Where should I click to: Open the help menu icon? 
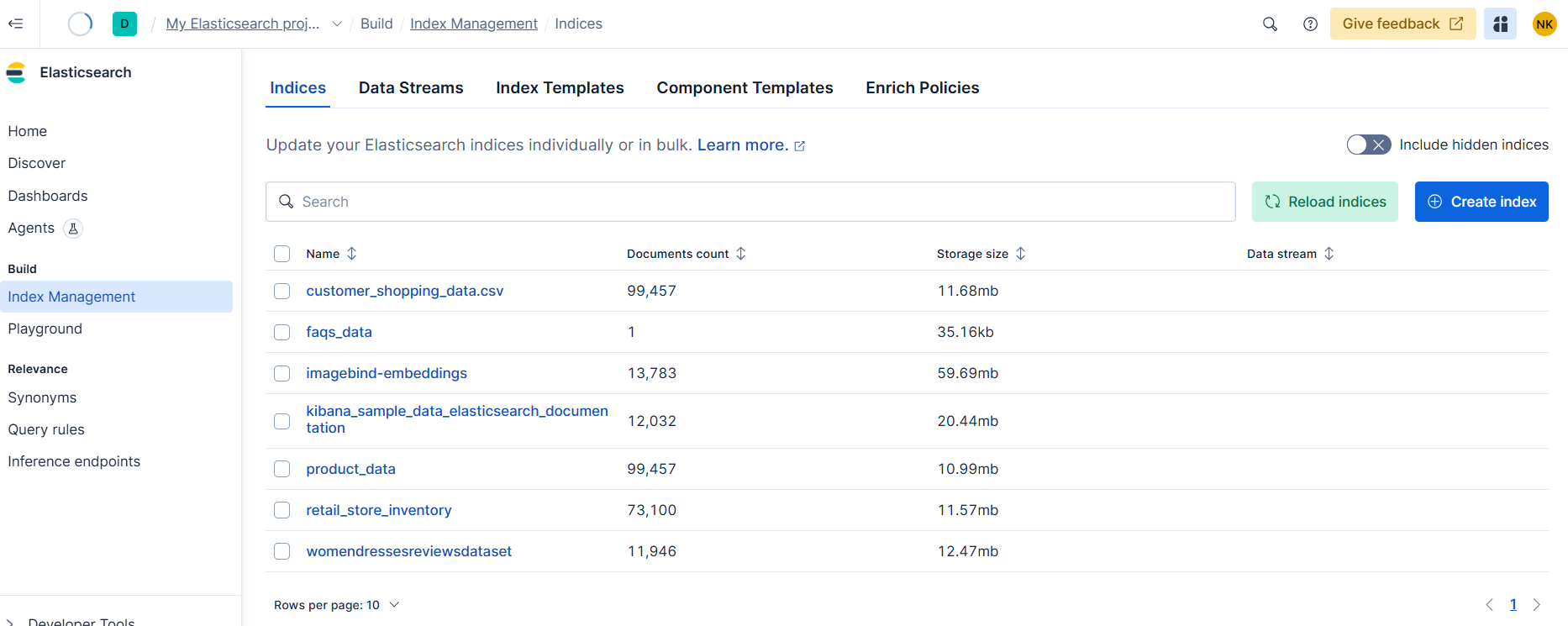tap(1310, 24)
